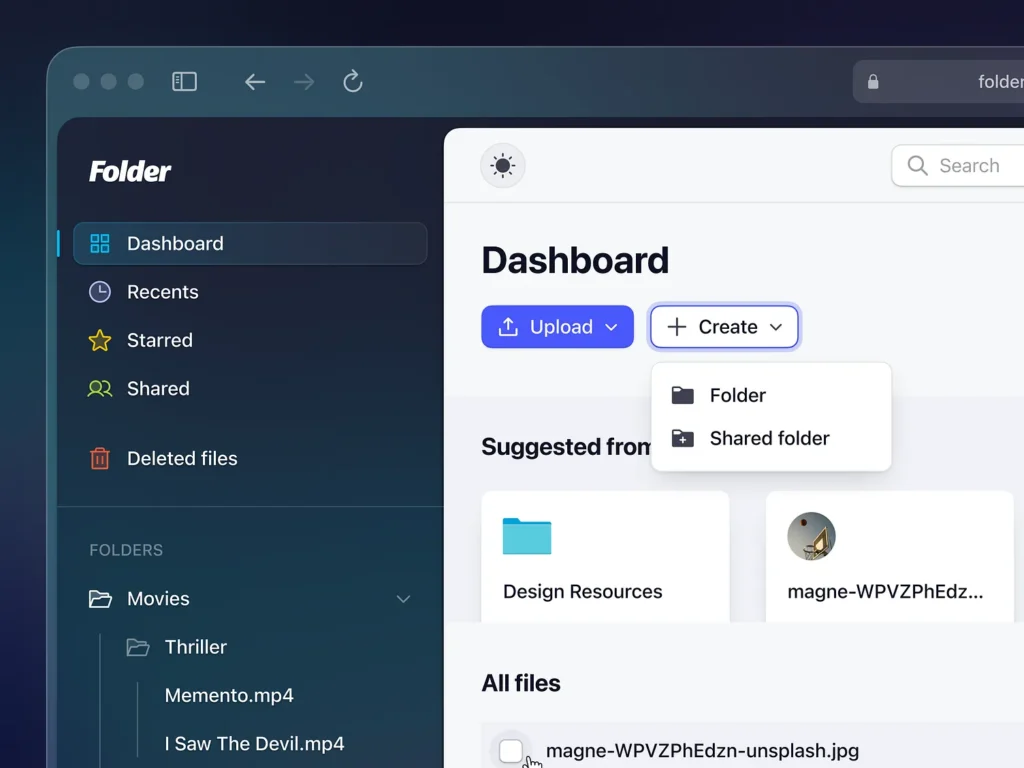Click the magne-WPVZPhEdzn-unsplash.jpg file name
Image resolution: width=1024 pixels, height=768 pixels.
pos(702,751)
